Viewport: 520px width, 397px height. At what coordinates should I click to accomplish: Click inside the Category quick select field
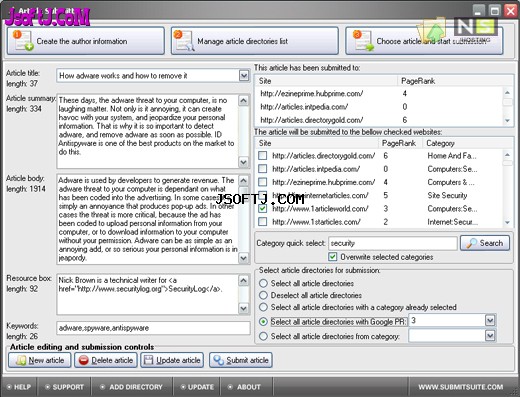[x=393, y=243]
